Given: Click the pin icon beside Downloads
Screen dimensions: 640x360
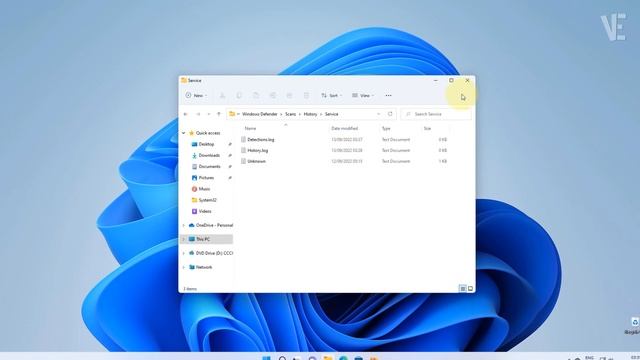Looking at the screenshot, I should tap(230, 156).
